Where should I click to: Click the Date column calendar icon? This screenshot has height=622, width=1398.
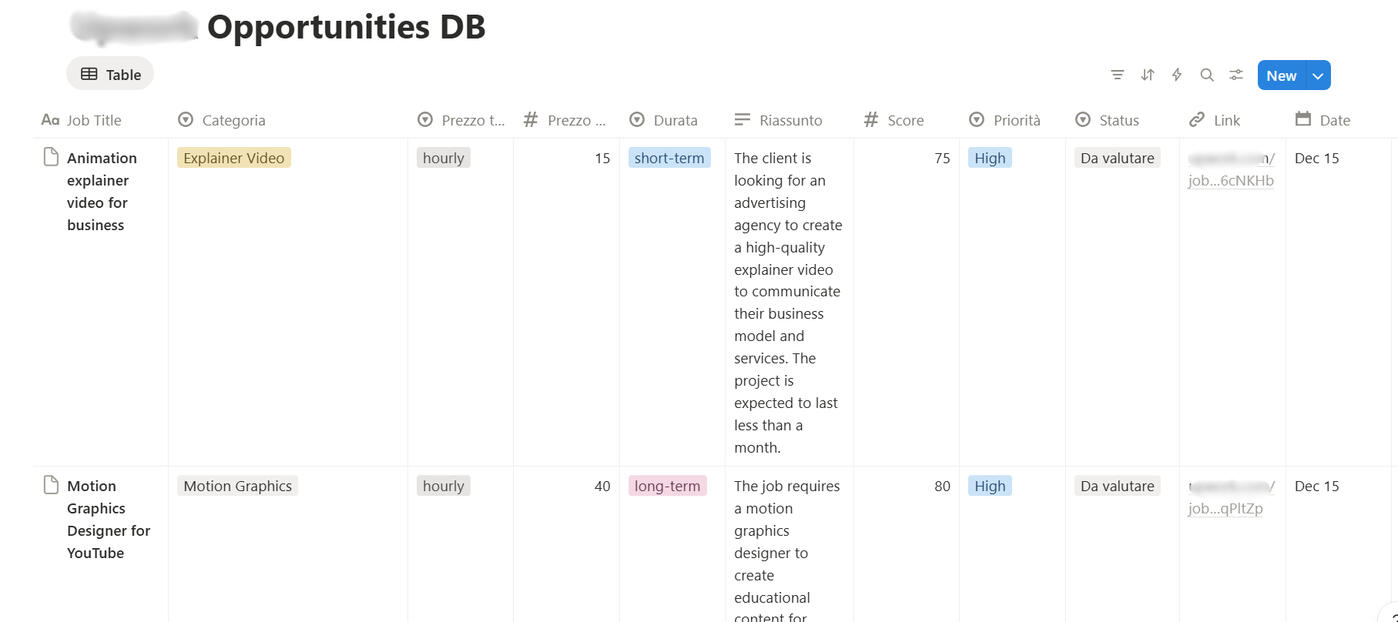[1303, 119]
